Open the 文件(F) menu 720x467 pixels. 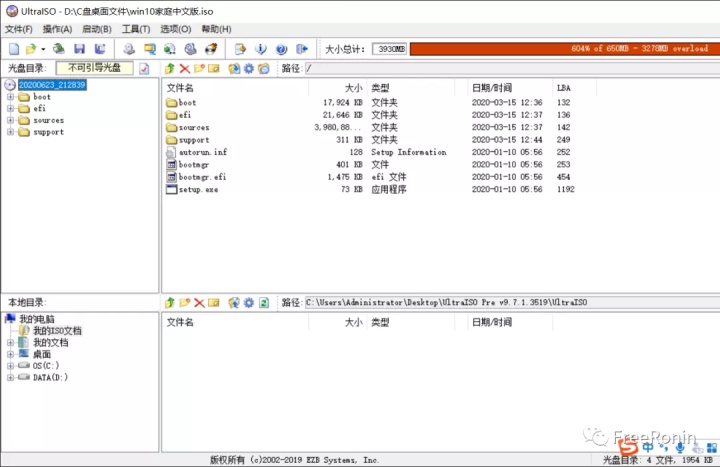pos(19,29)
